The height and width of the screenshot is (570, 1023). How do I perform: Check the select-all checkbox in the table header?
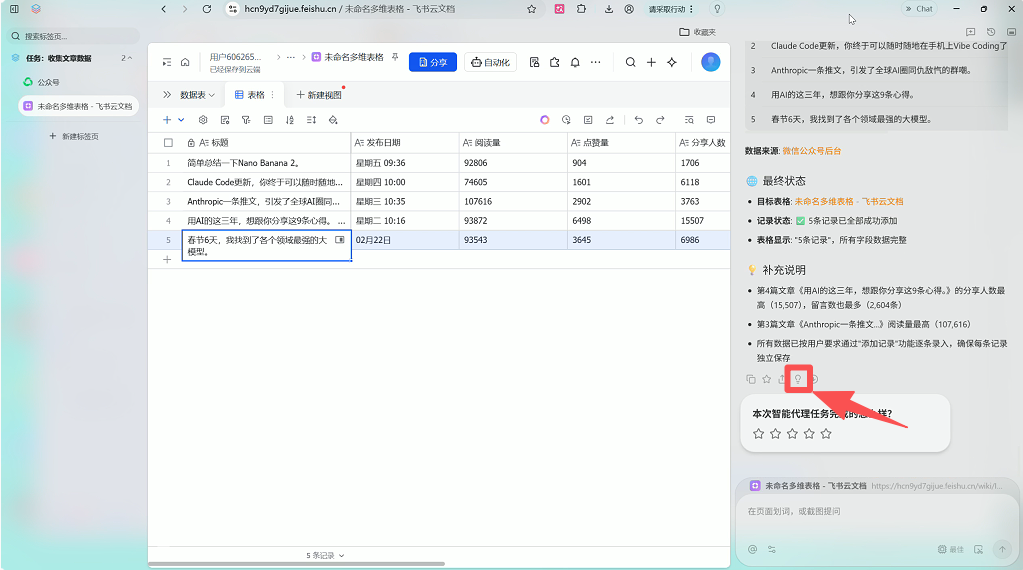[168, 143]
